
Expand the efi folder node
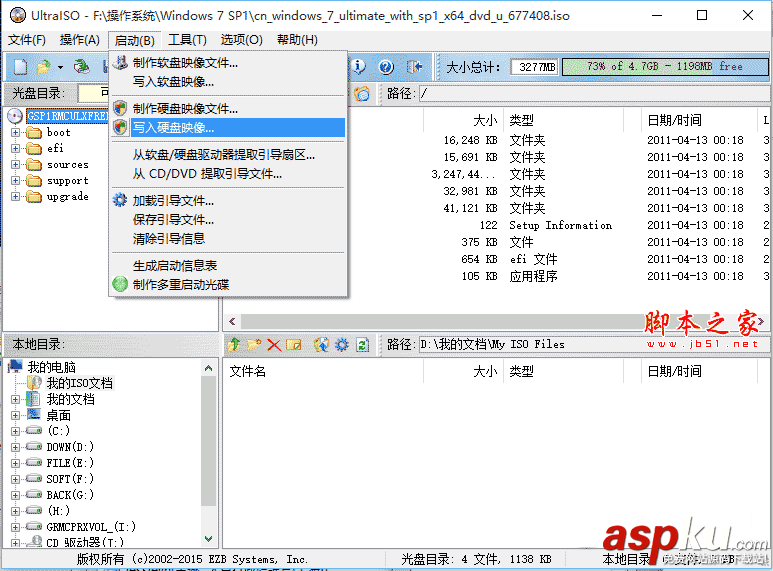click(16, 148)
